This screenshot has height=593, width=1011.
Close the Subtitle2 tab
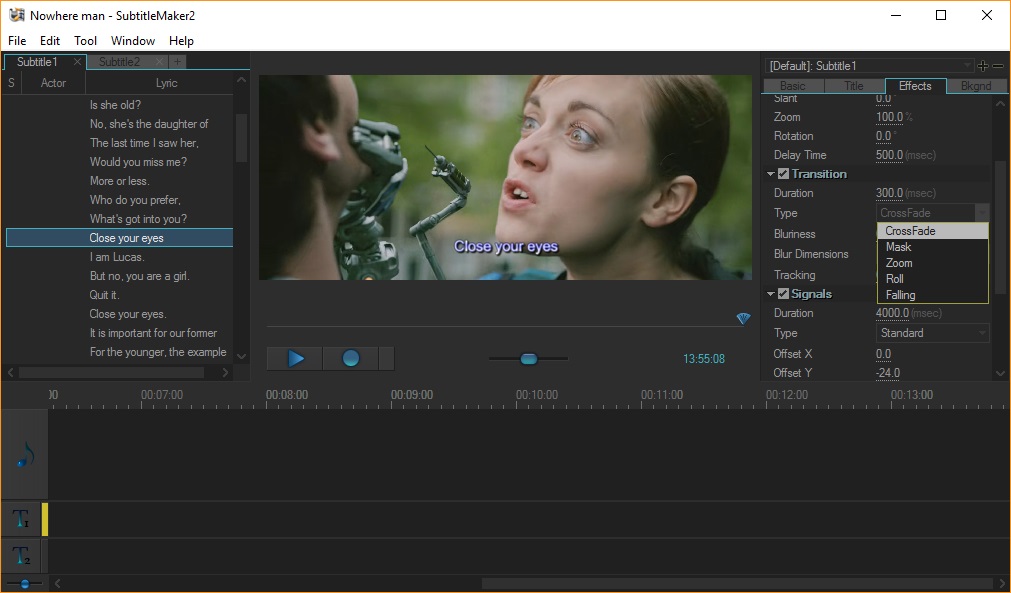tap(159, 62)
